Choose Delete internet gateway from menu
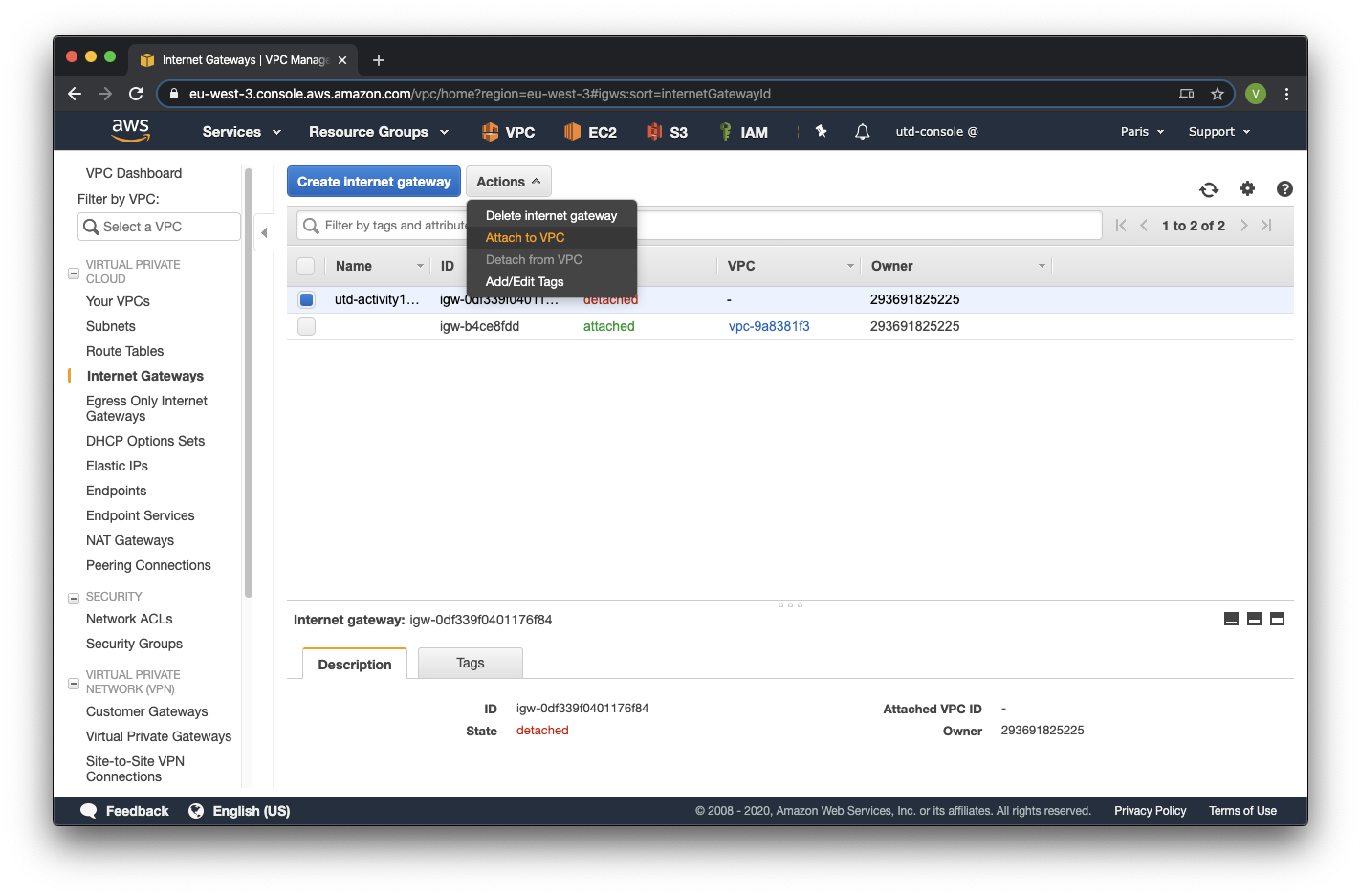This screenshot has width=1361, height=896. (552, 216)
